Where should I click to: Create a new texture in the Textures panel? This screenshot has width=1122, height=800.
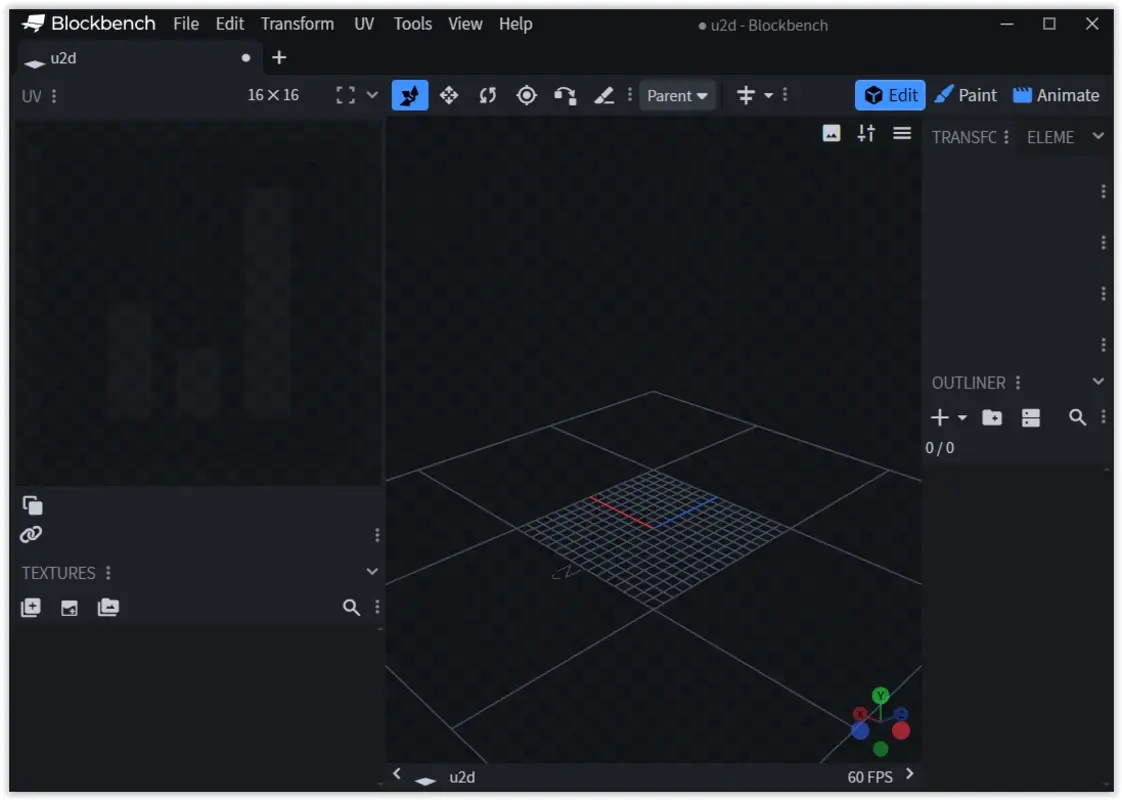pyautogui.click(x=30, y=607)
